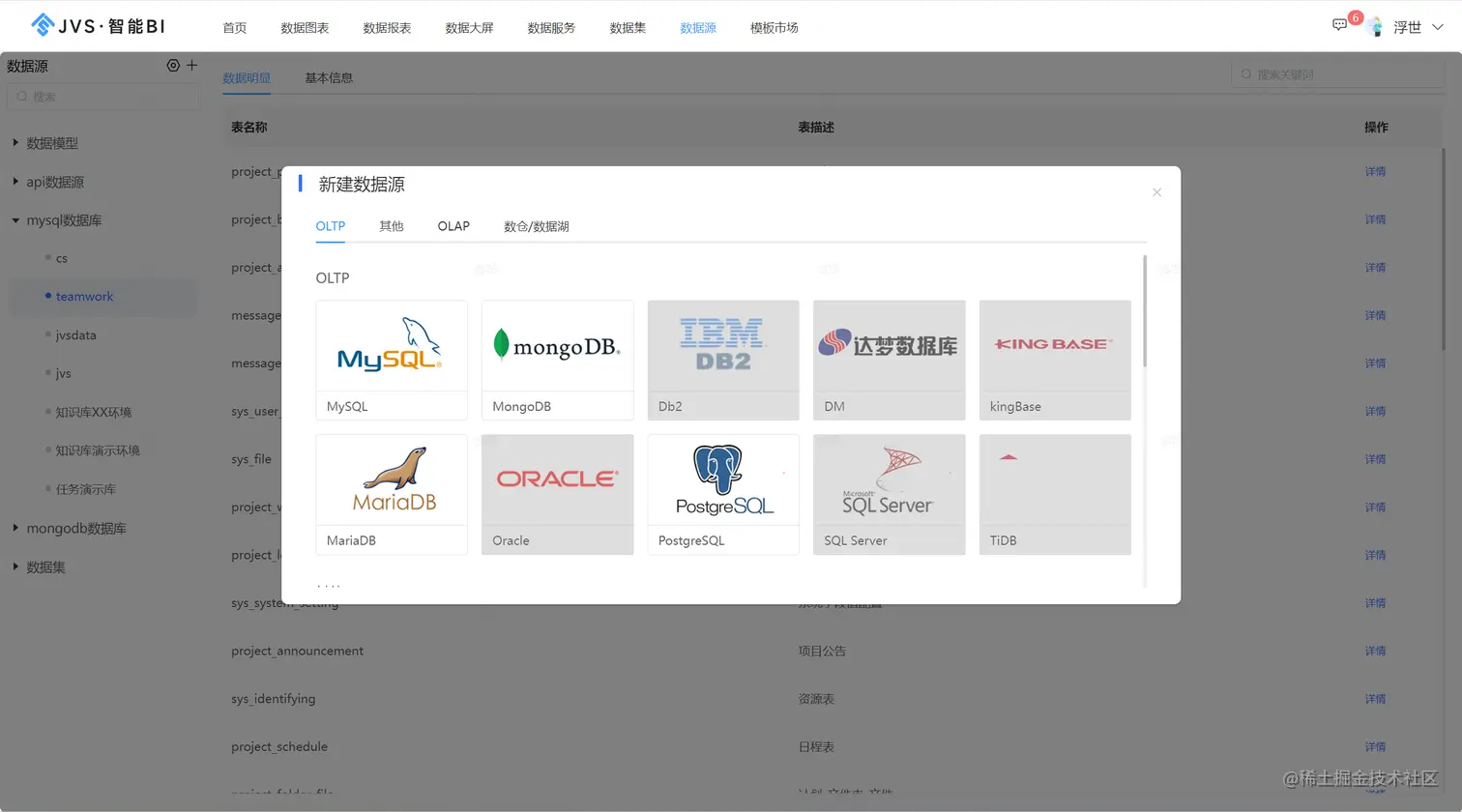Click the user avatar icon
The height and width of the screenshot is (812, 1462).
point(1375,27)
